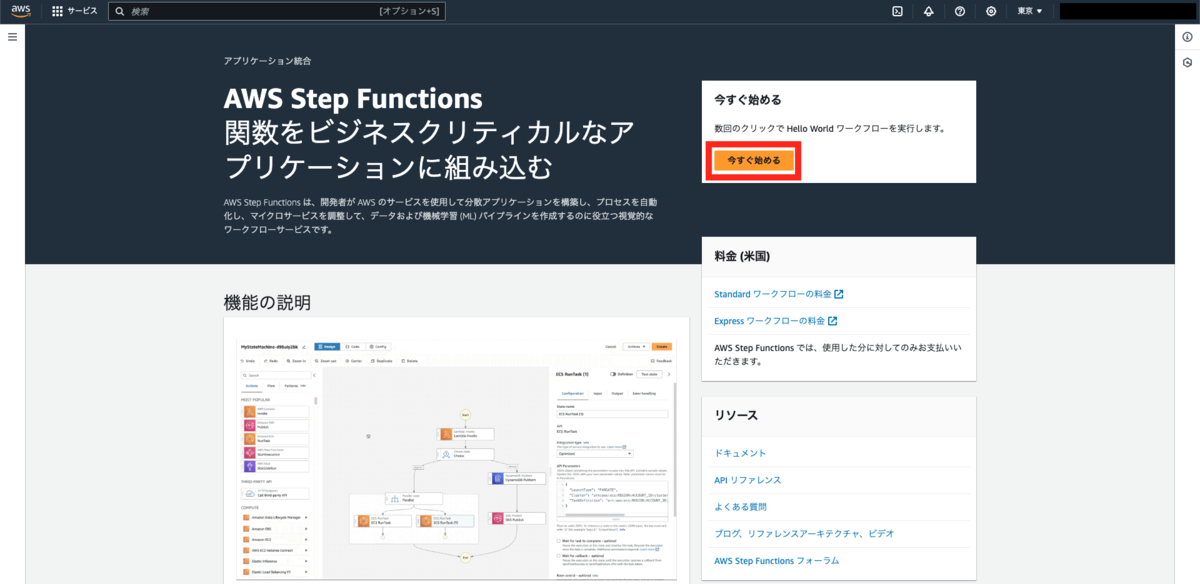This screenshot has width=1200, height=584.
Task: Click the リソース panel heading
Action: (x=736, y=414)
